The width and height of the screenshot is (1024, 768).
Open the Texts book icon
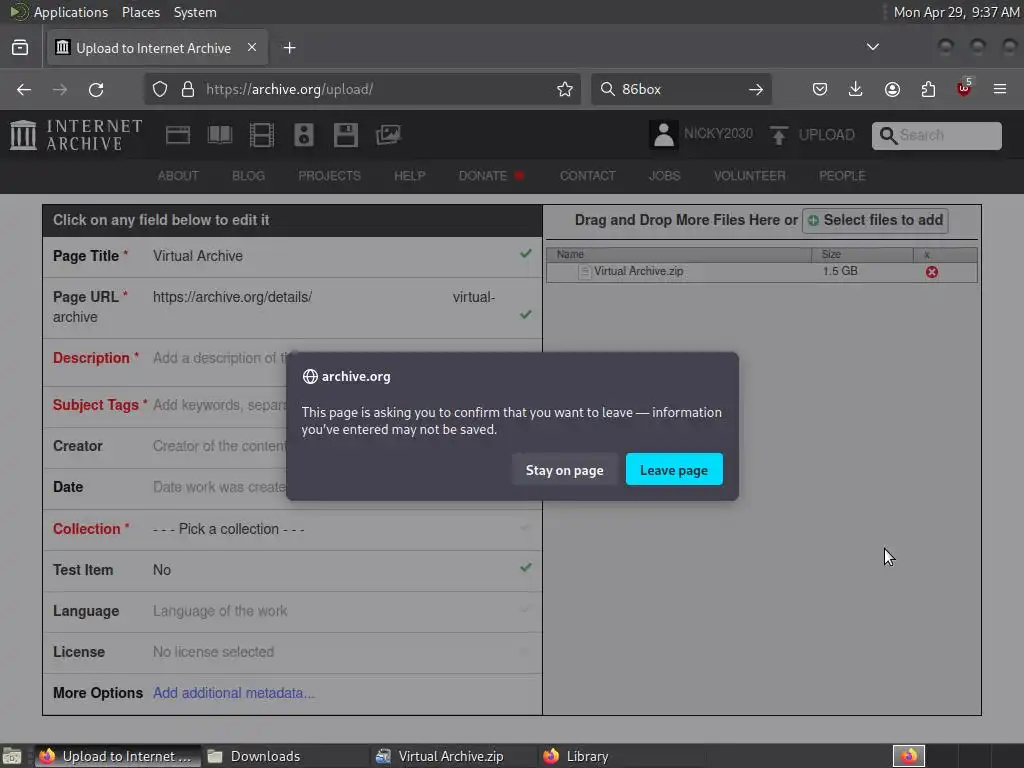click(219, 135)
